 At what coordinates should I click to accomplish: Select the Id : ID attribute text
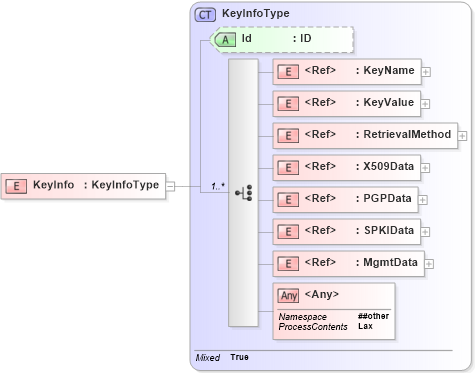276,38
